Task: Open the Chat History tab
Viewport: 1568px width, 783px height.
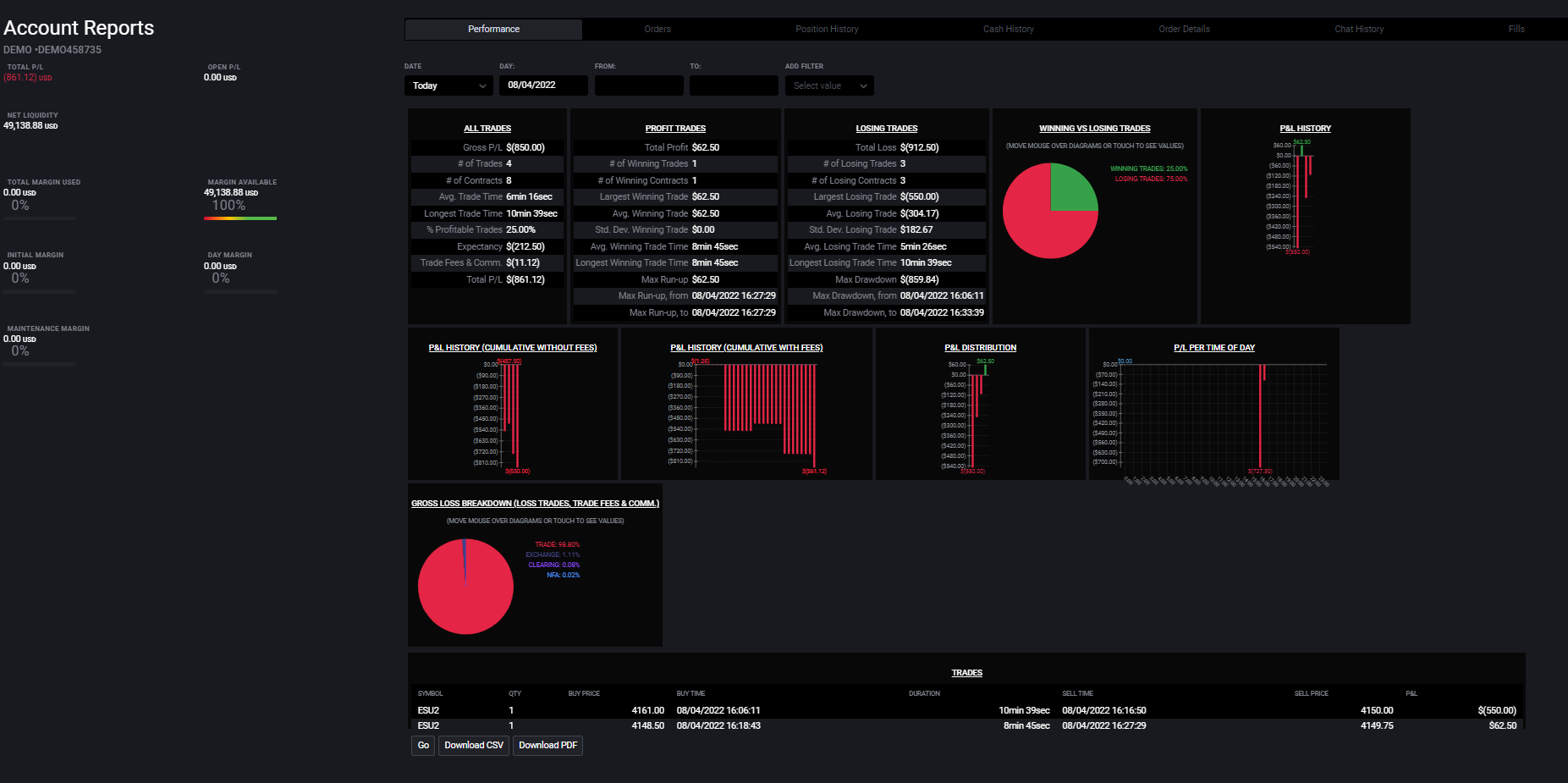Action: click(x=1359, y=29)
